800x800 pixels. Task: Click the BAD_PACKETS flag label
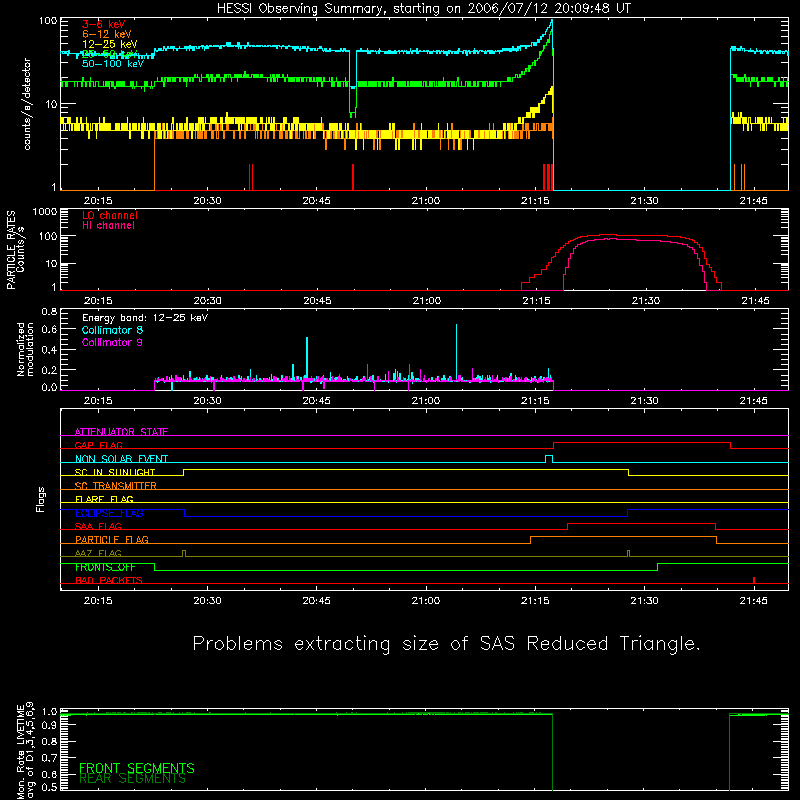point(109,580)
